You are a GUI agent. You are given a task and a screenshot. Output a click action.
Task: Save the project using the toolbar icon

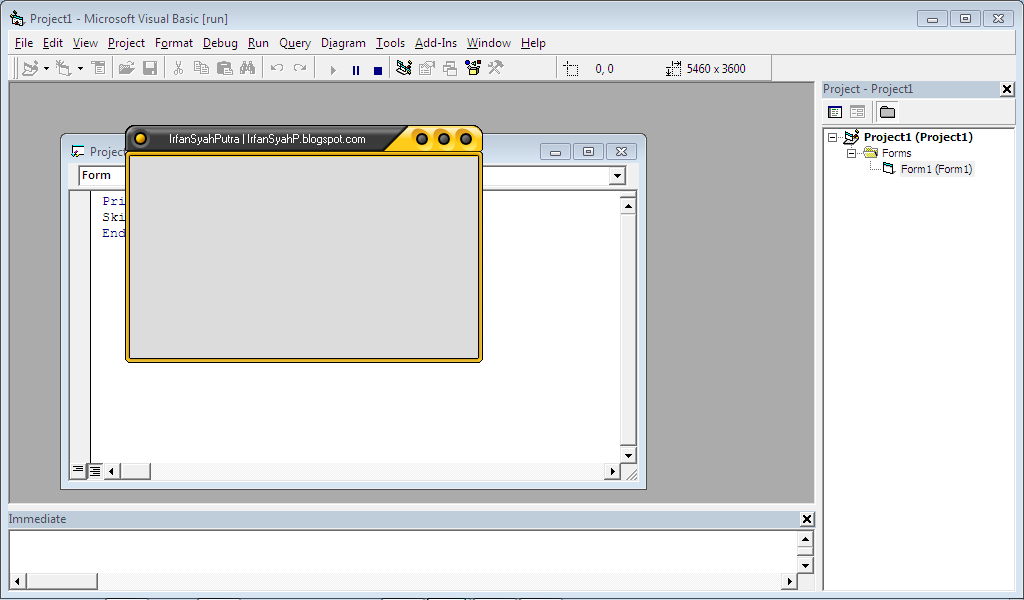click(x=148, y=67)
